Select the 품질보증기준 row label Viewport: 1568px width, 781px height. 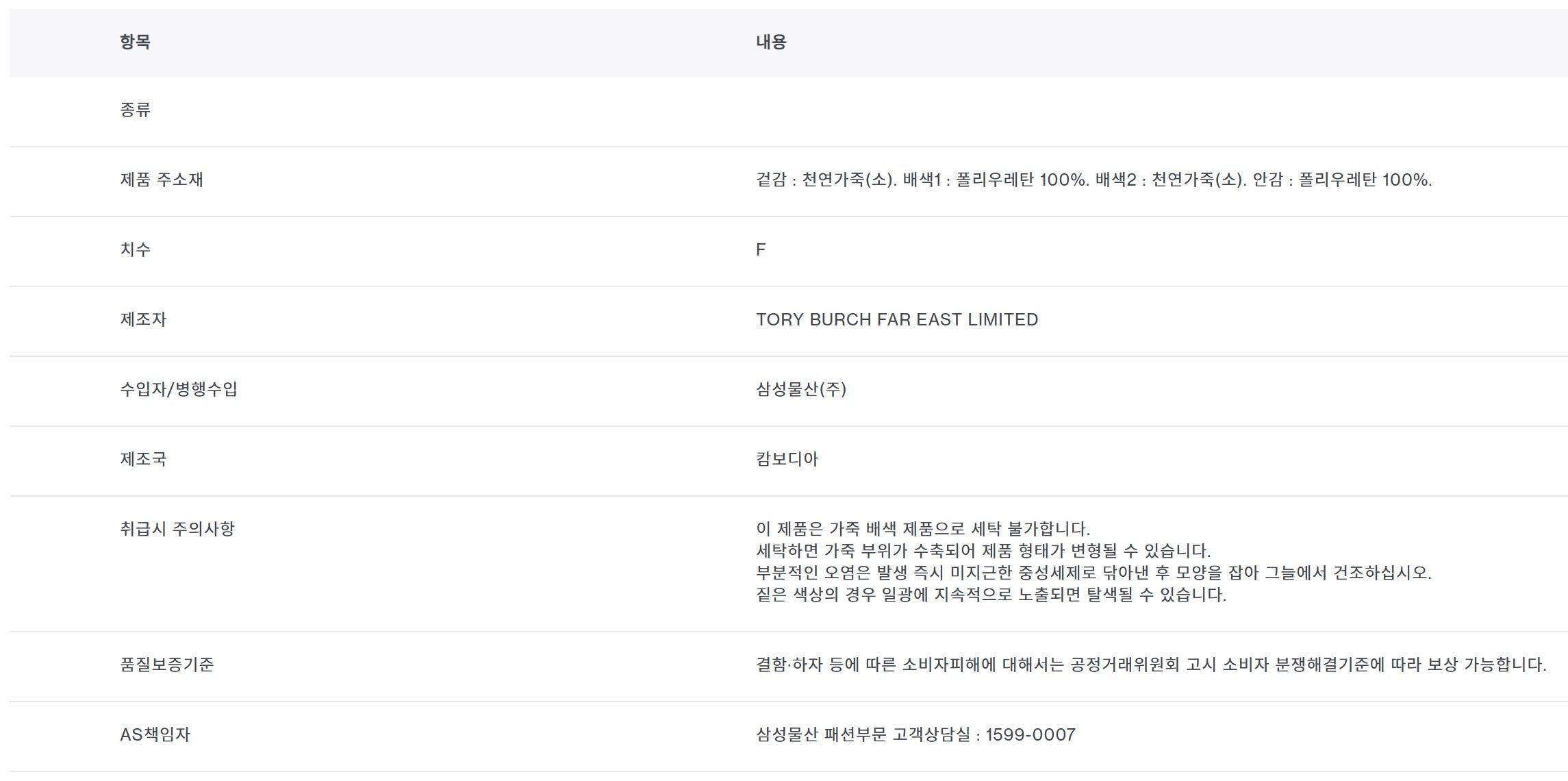167,665
